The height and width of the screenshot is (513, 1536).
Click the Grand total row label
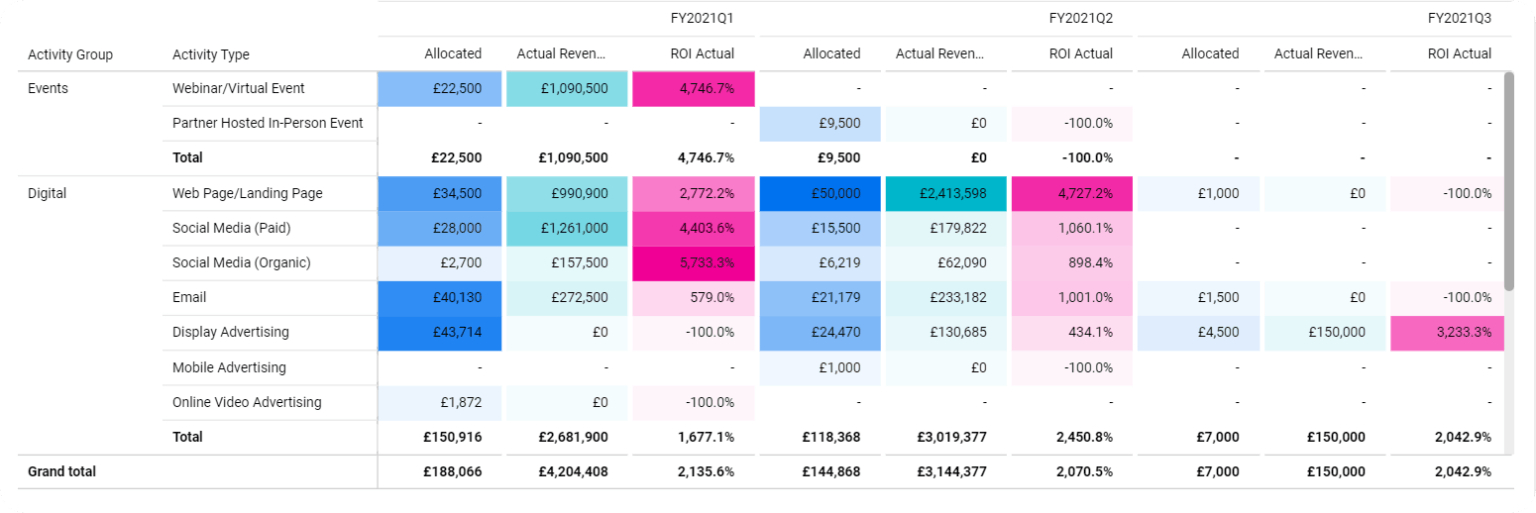pos(62,471)
